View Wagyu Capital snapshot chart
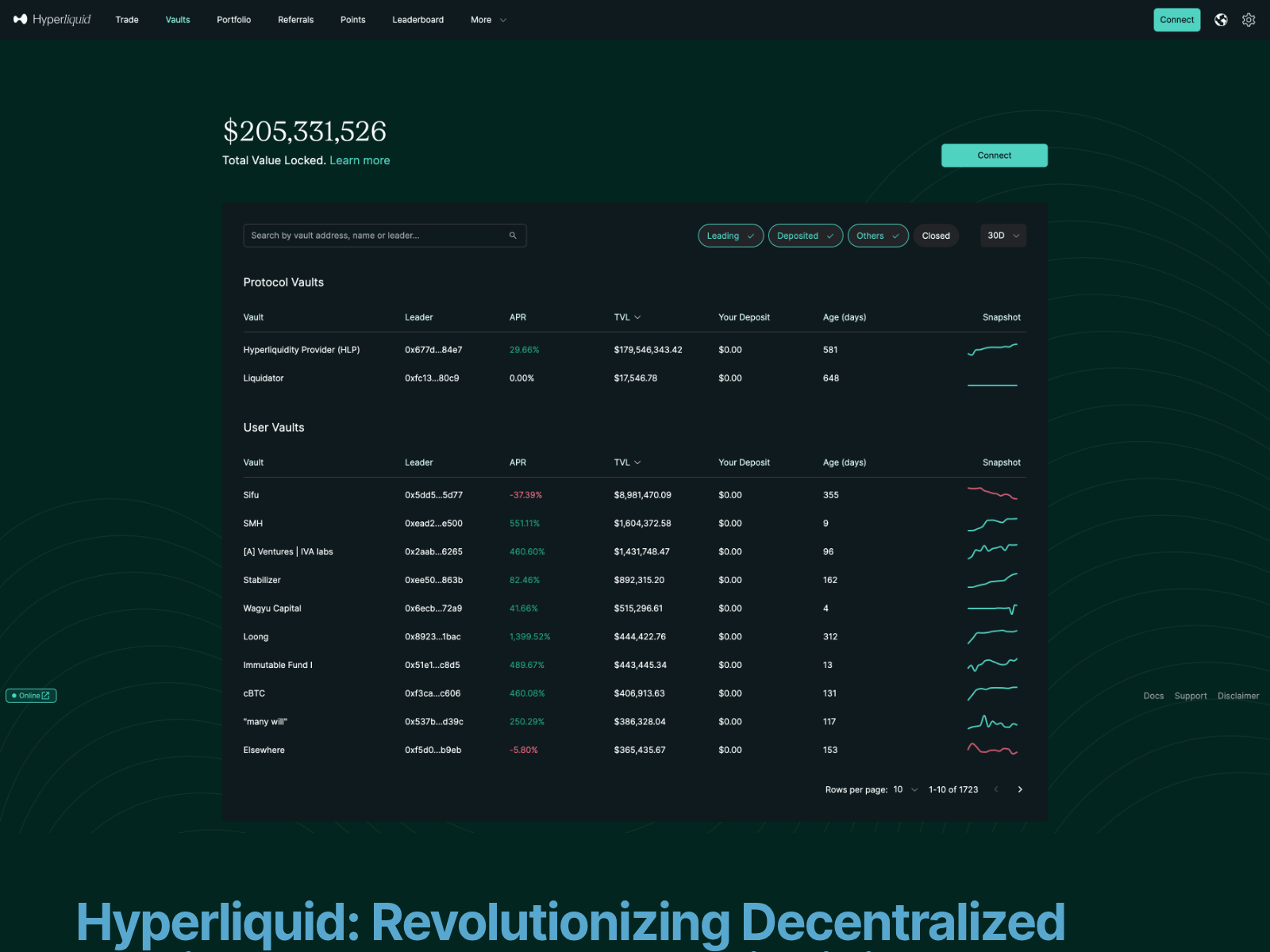The image size is (1270, 952). tap(992, 608)
